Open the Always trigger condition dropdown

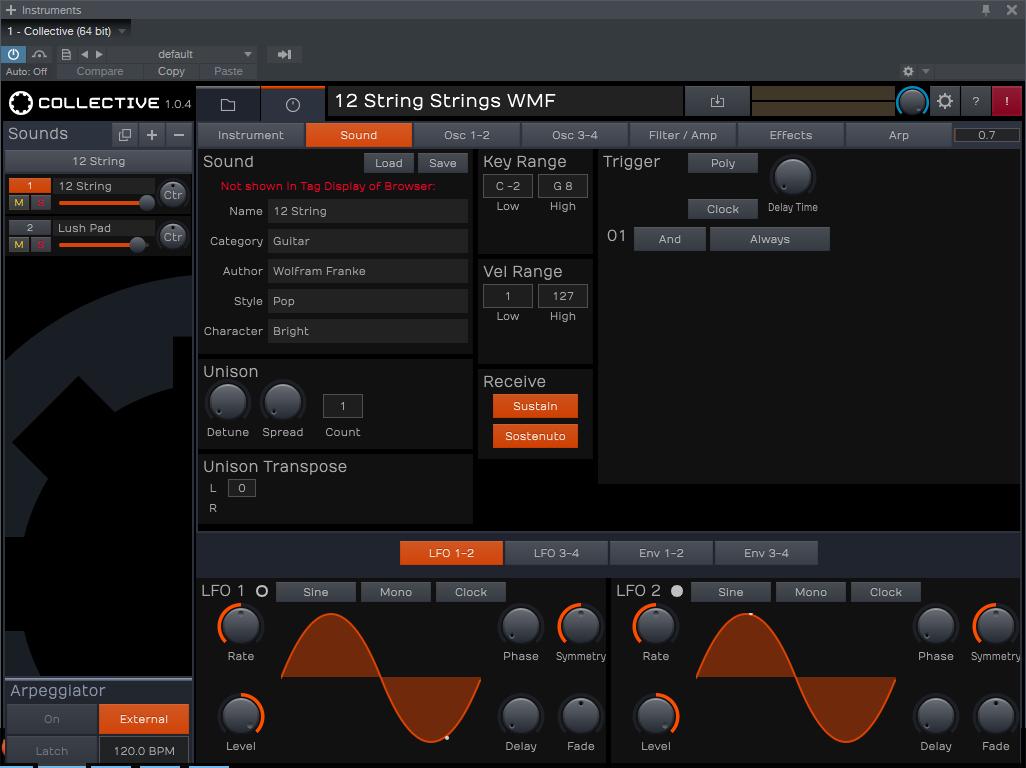[x=770, y=239]
